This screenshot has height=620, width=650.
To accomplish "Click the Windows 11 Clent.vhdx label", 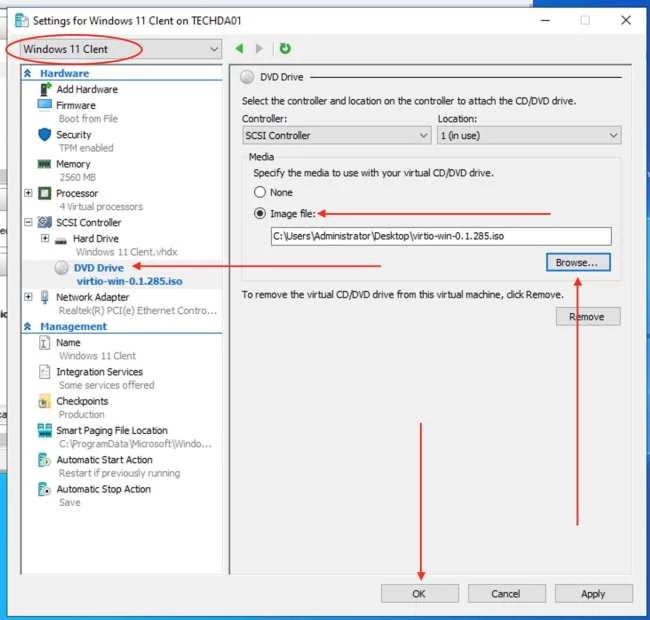I will [x=126, y=252].
